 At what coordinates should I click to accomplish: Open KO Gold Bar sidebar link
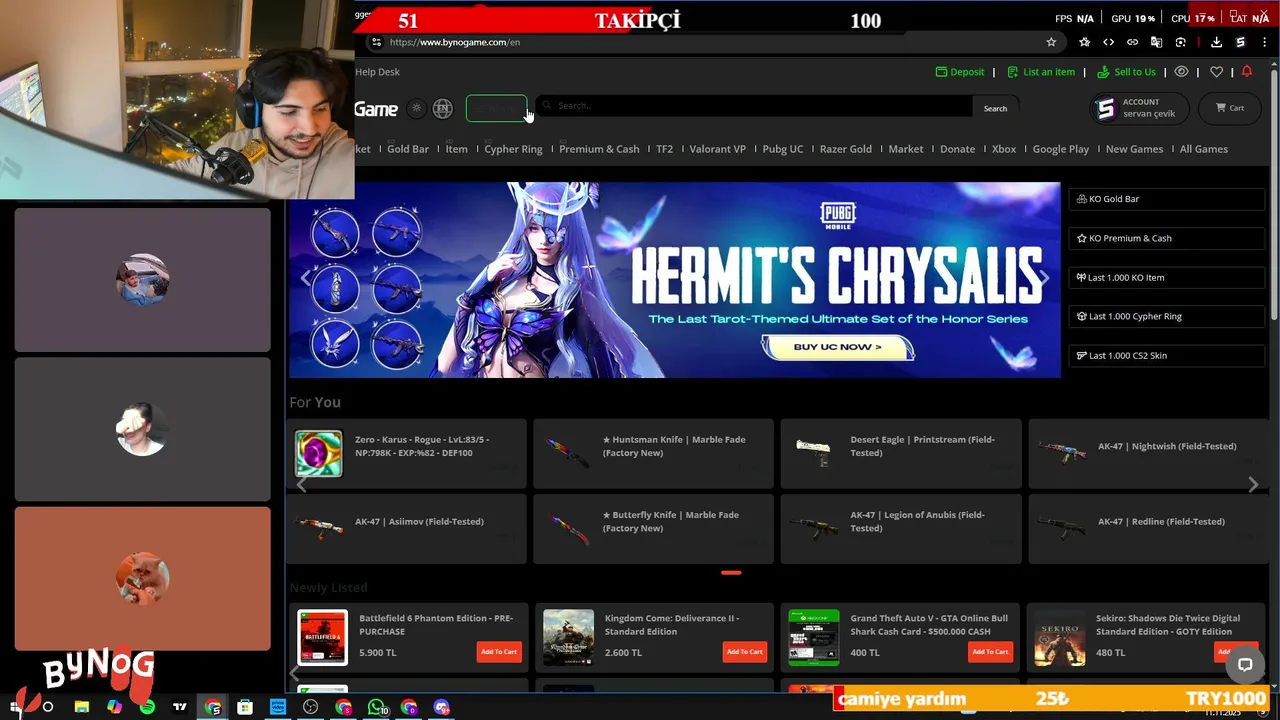click(1166, 199)
